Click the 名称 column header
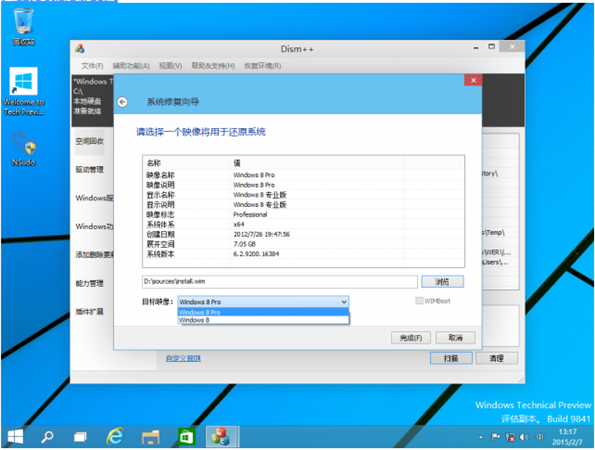The width and height of the screenshot is (595, 450). click(186, 163)
